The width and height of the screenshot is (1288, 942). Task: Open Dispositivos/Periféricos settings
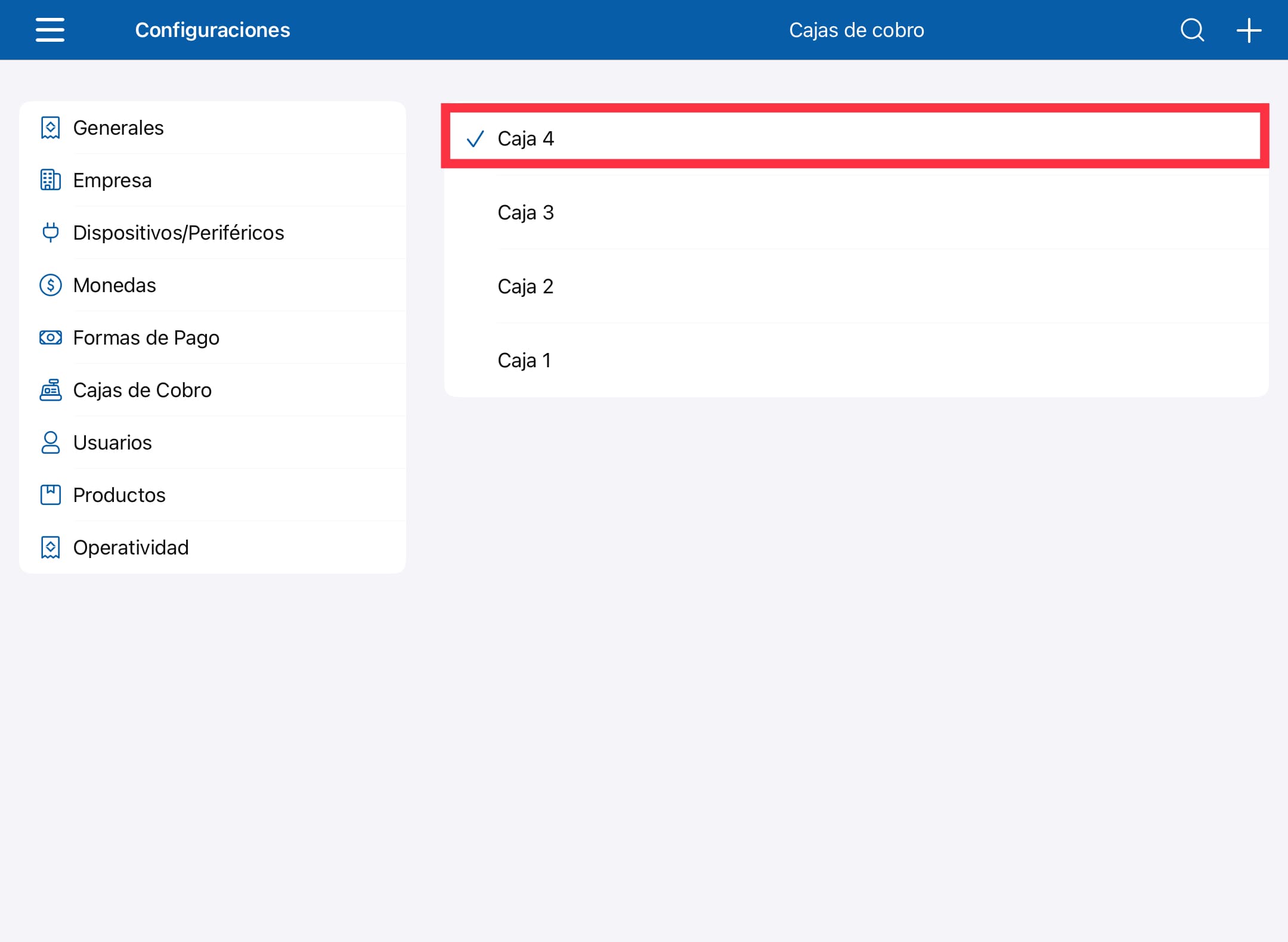point(213,233)
